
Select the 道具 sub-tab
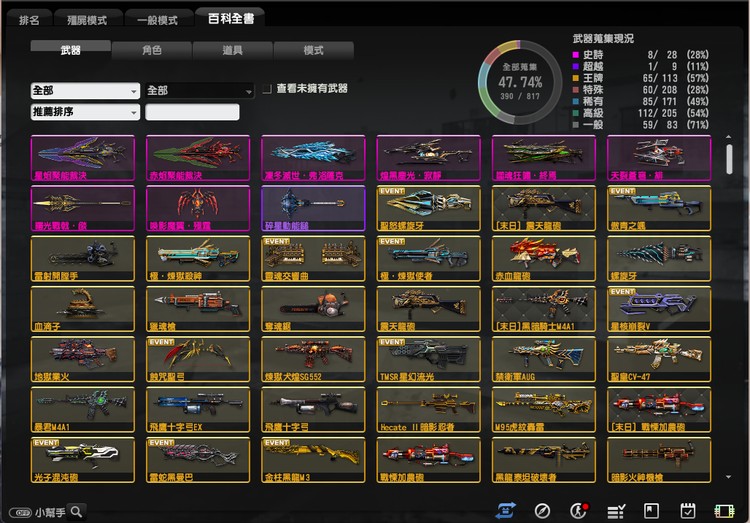[x=232, y=50]
